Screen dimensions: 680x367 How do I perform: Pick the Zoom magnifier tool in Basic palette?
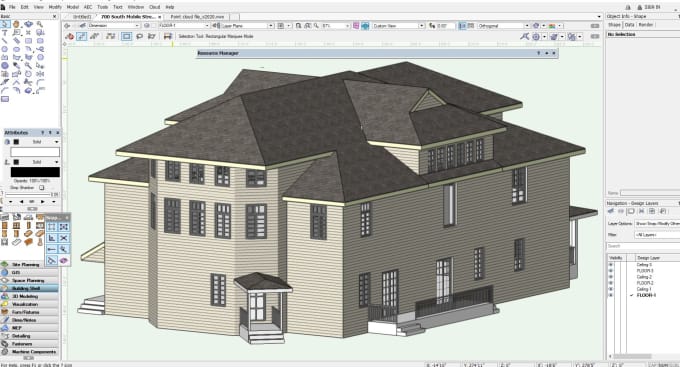coord(40,24)
